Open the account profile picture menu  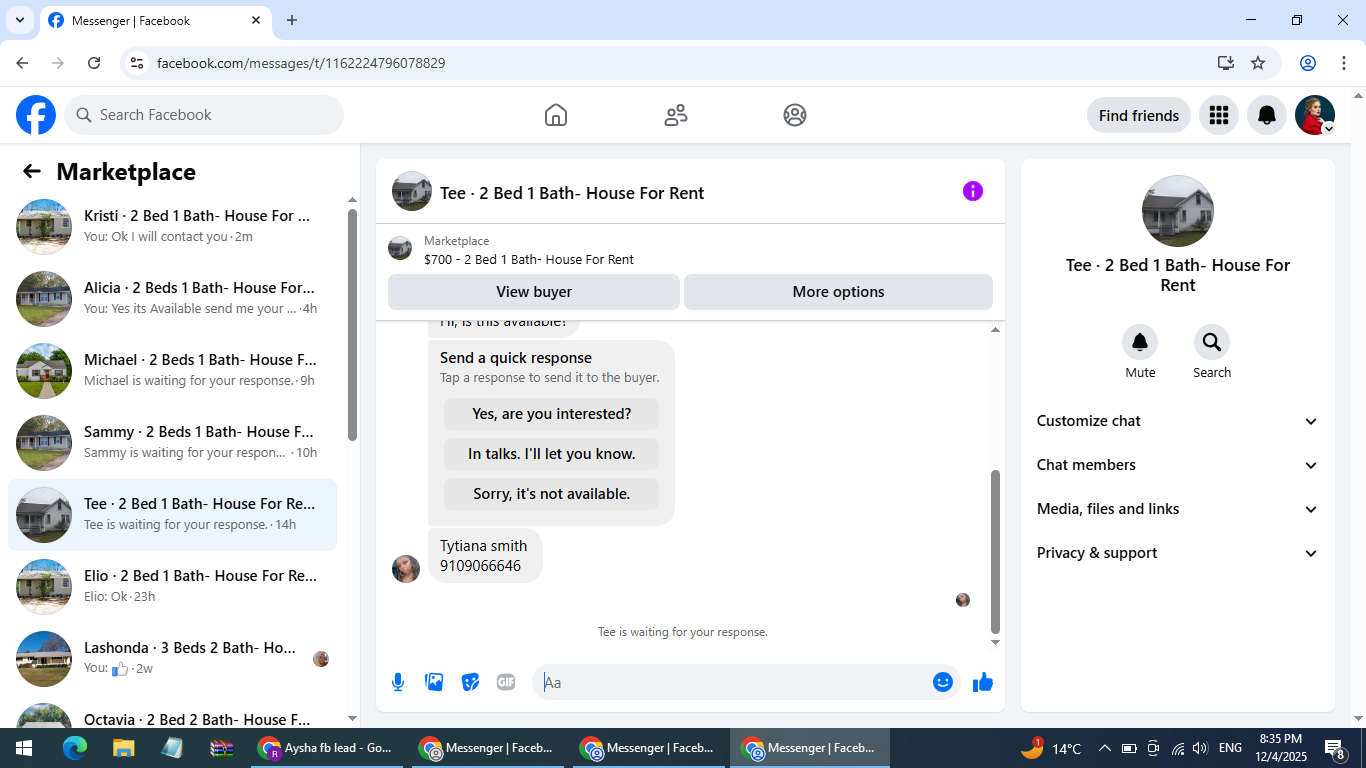coord(1315,115)
